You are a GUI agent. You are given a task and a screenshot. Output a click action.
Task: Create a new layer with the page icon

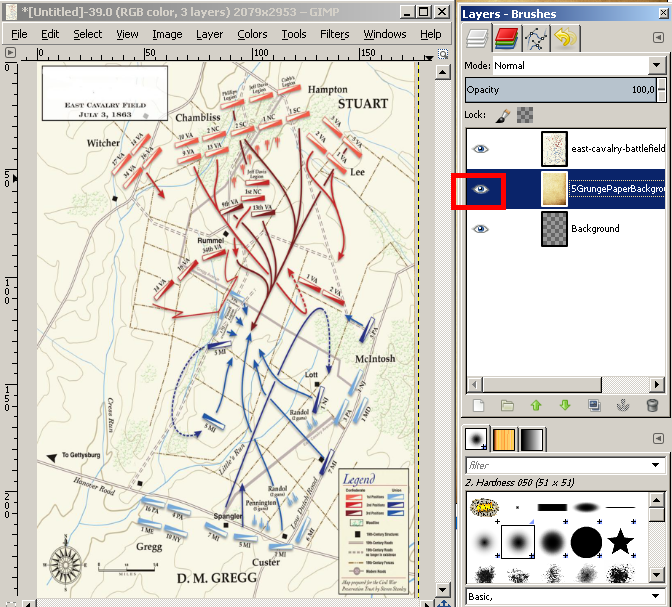(478, 406)
